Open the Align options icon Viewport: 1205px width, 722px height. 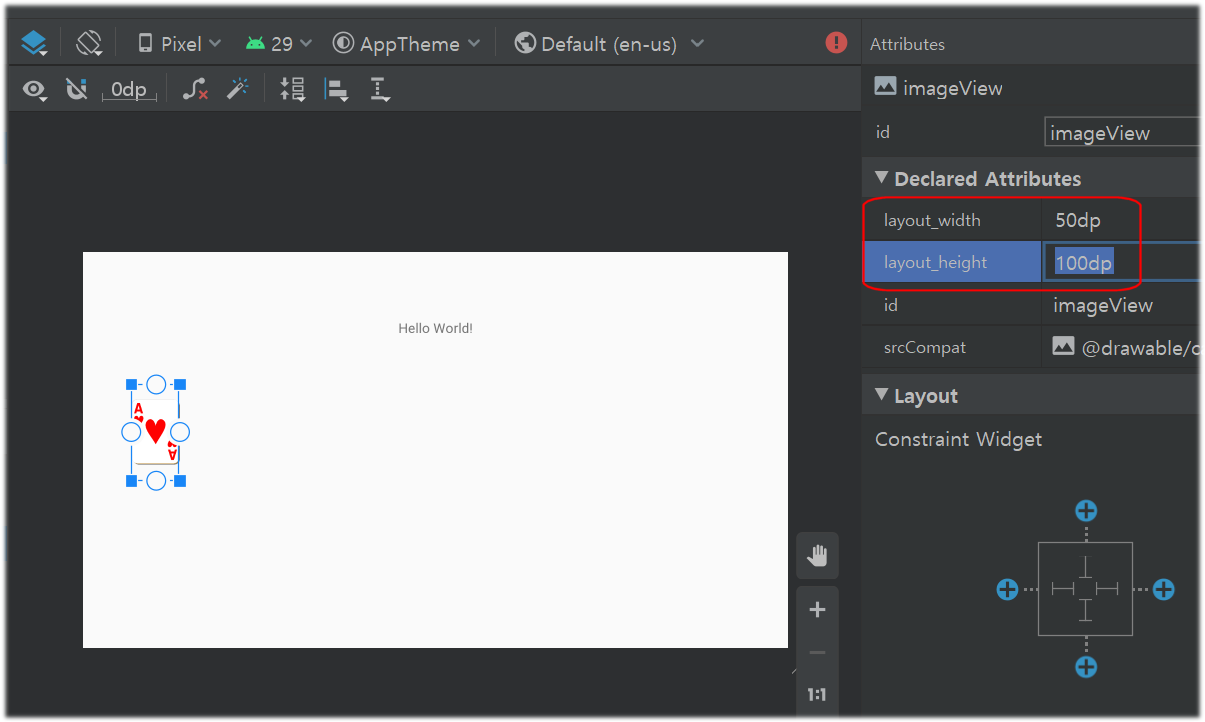coord(336,89)
